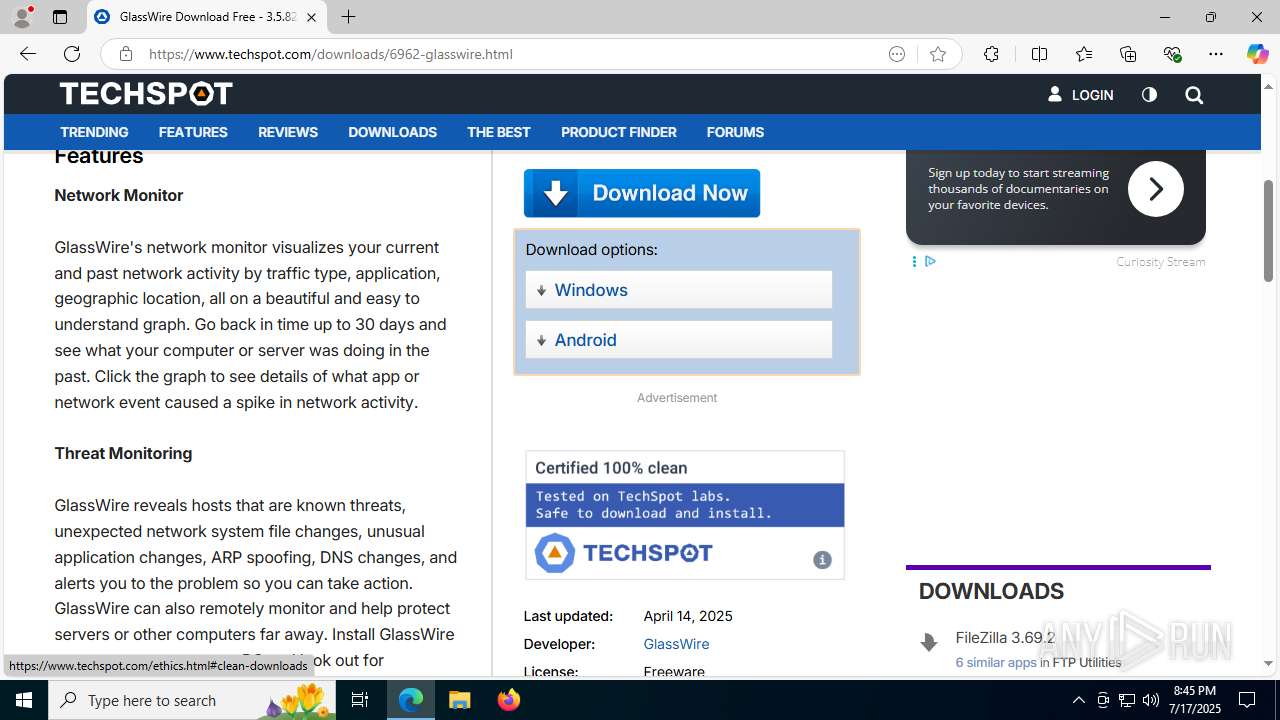Open the DOWNLOADS menu item

392,132
